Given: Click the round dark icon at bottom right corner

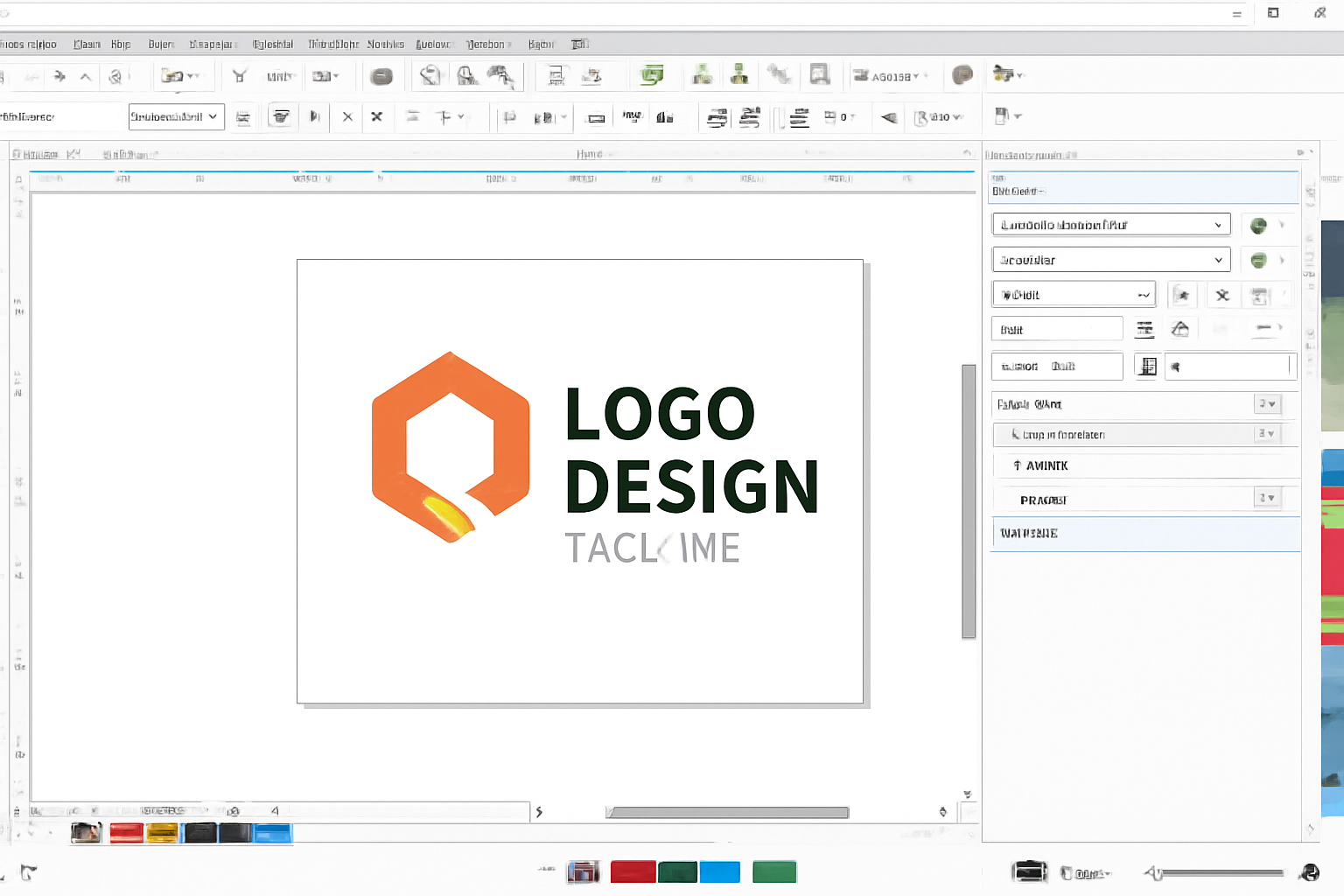Looking at the screenshot, I should pos(1309,872).
